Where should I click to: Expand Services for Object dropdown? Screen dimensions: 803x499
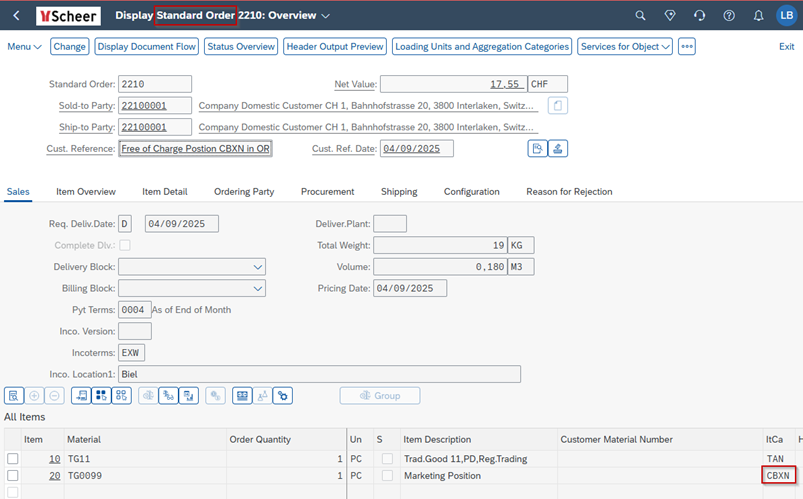[625, 47]
